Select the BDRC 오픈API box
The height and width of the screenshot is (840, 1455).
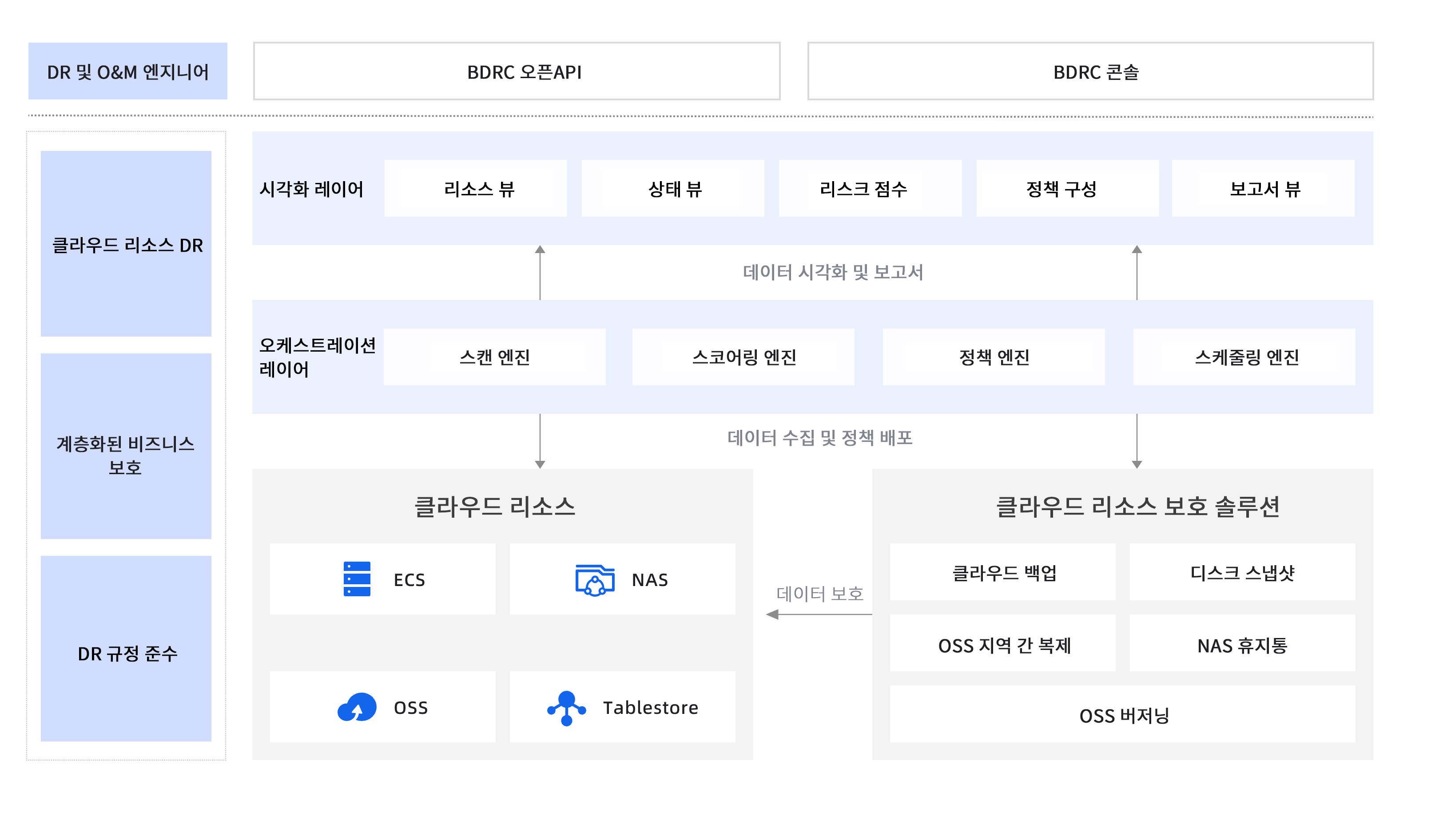click(x=517, y=71)
